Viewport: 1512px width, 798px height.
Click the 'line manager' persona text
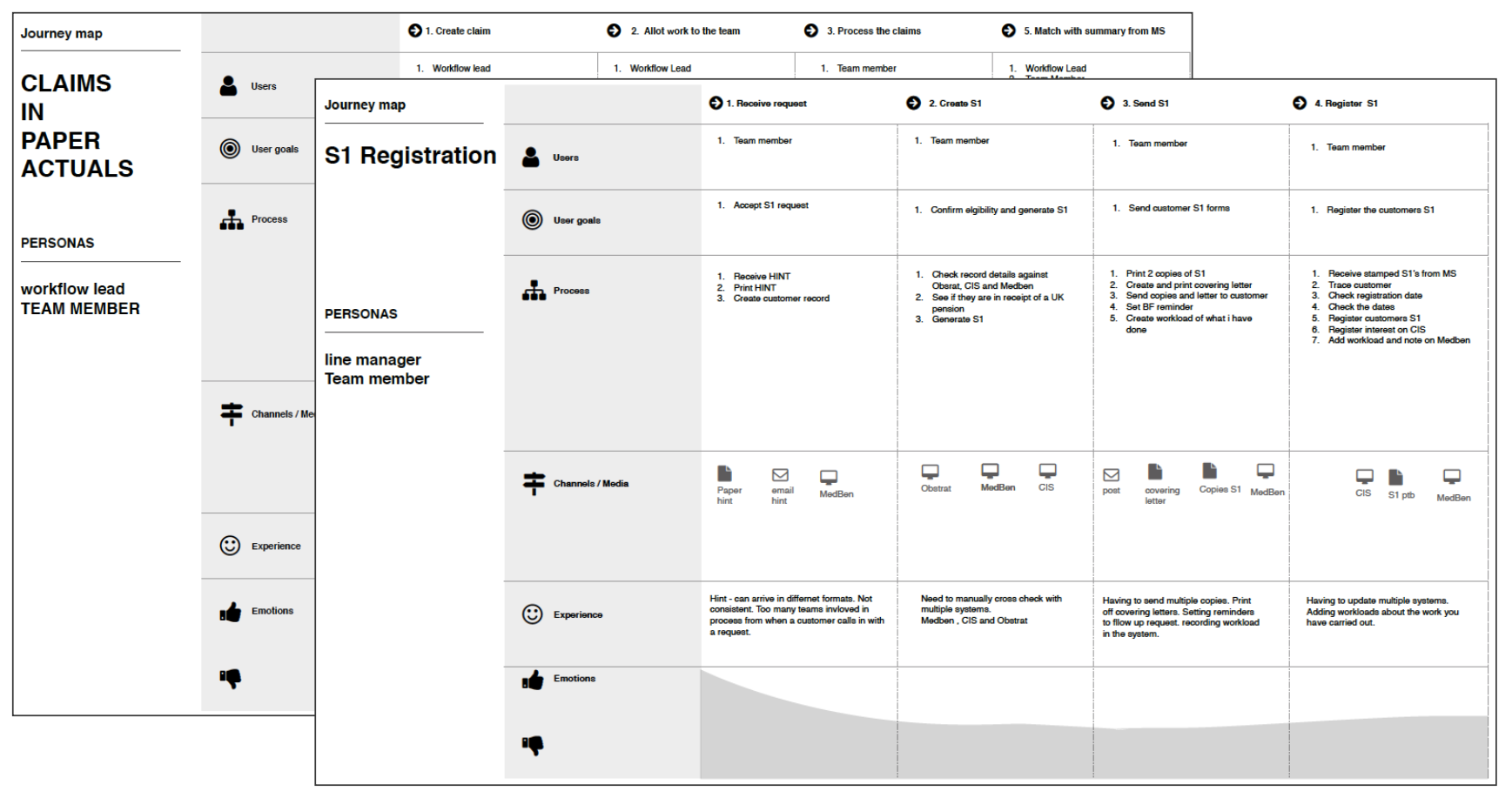[x=373, y=359]
